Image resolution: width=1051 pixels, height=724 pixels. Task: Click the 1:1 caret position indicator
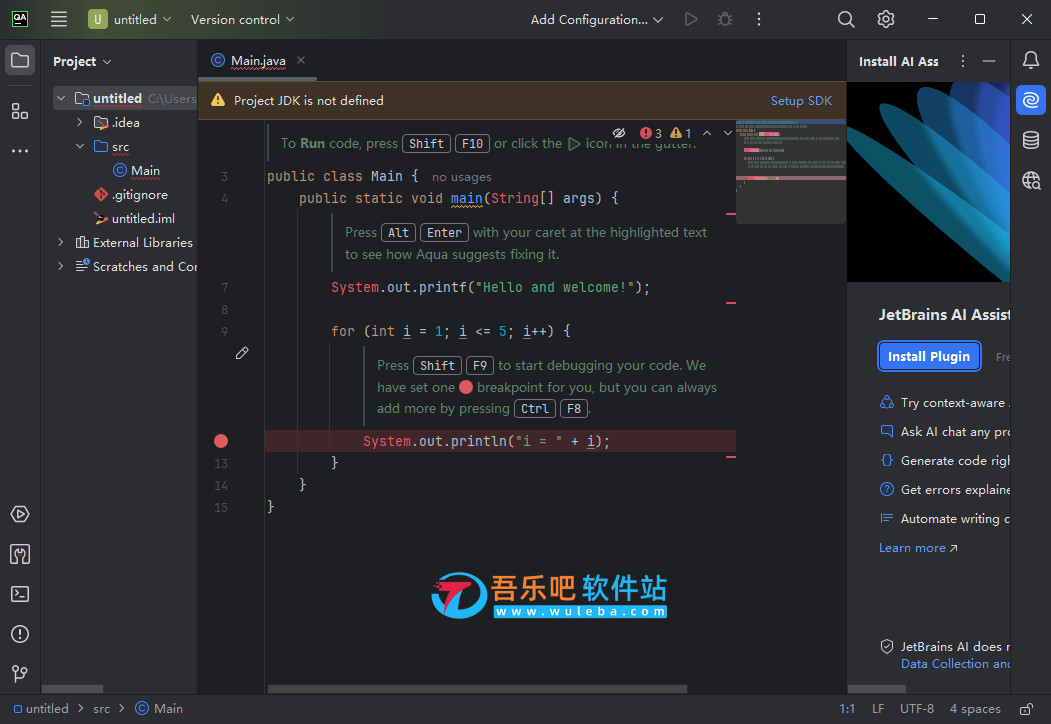point(847,709)
